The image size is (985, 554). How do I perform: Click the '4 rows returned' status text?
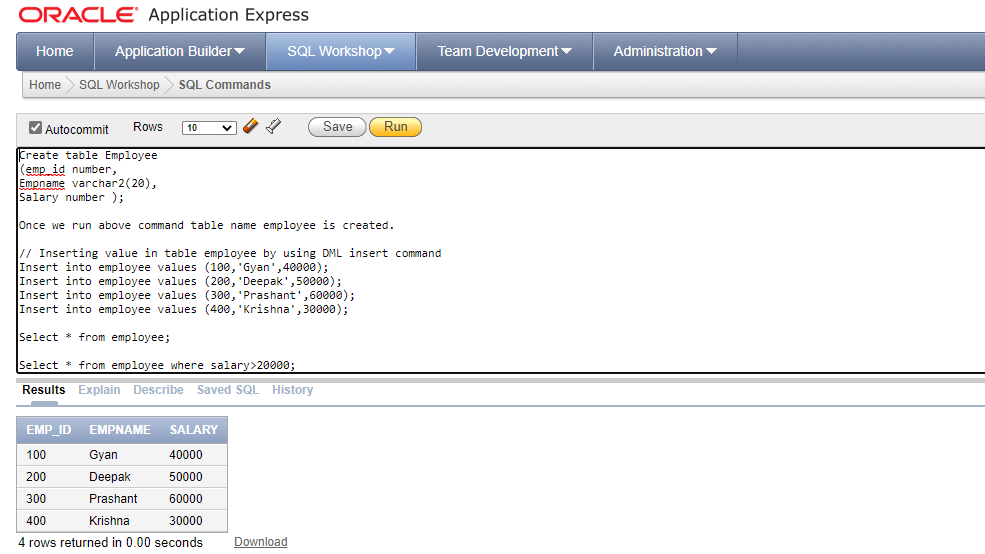111,543
